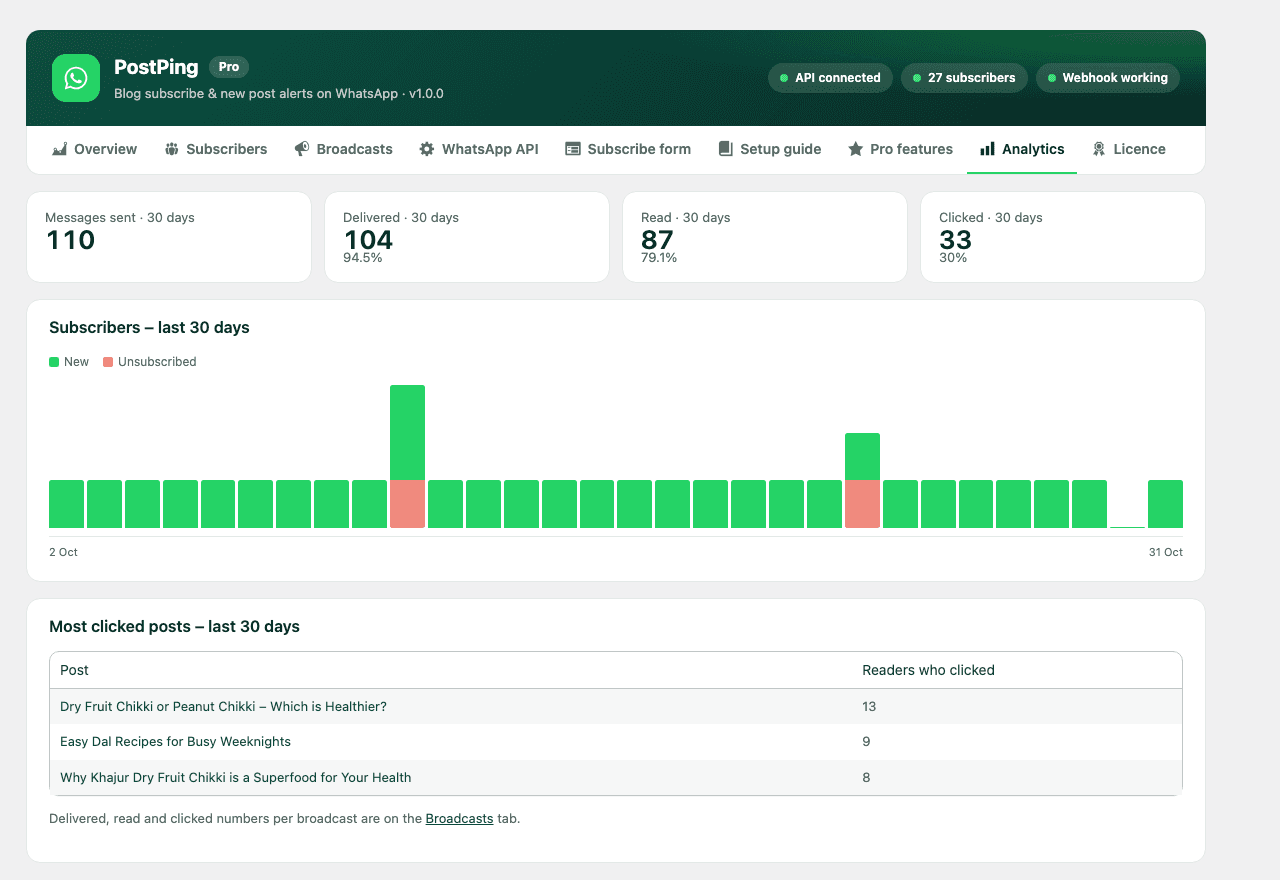Image resolution: width=1280 pixels, height=880 pixels.
Task: Open the Overview tab
Action: click(95, 149)
